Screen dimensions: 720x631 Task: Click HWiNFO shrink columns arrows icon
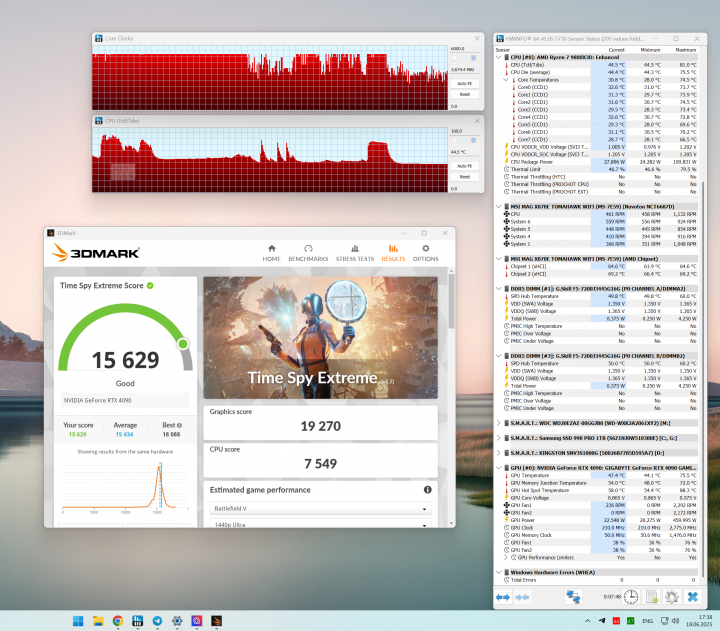point(522,597)
